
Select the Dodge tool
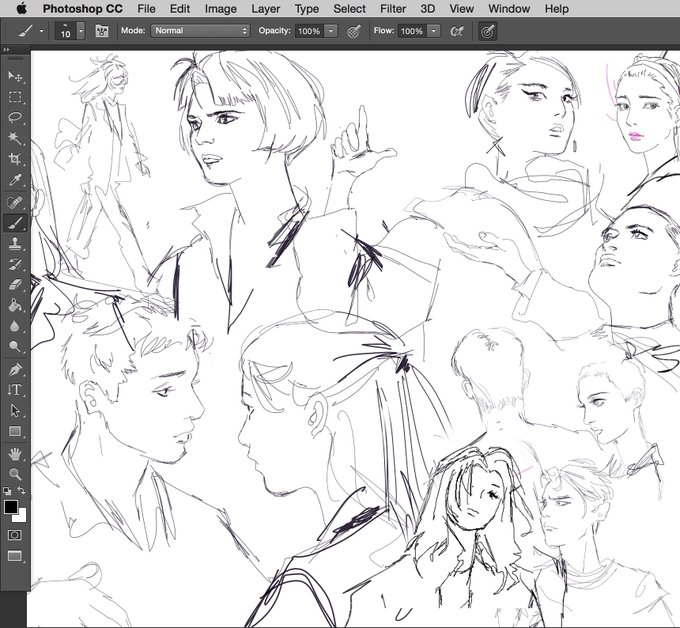tap(15, 347)
